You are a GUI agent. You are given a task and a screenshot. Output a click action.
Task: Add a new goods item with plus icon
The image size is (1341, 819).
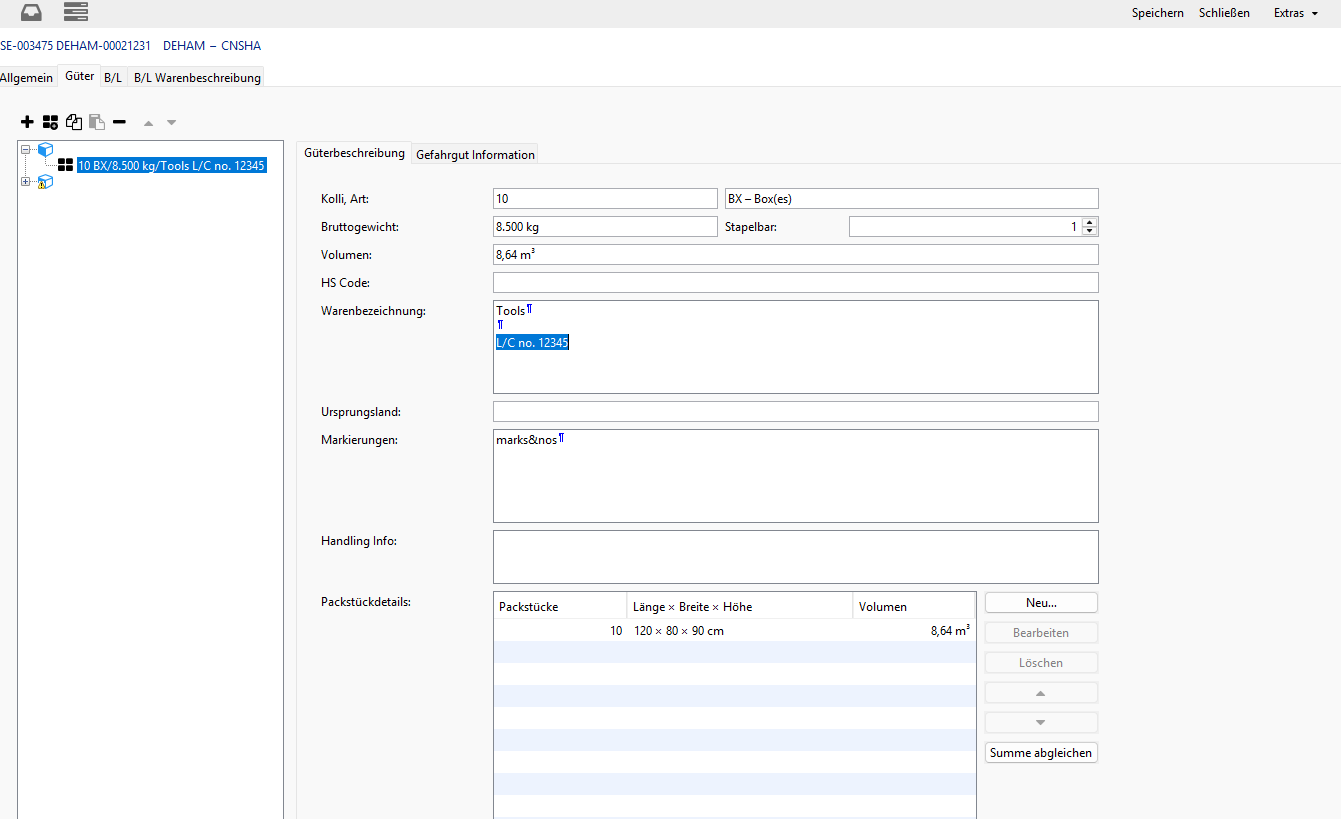pyautogui.click(x=27, y=122)
